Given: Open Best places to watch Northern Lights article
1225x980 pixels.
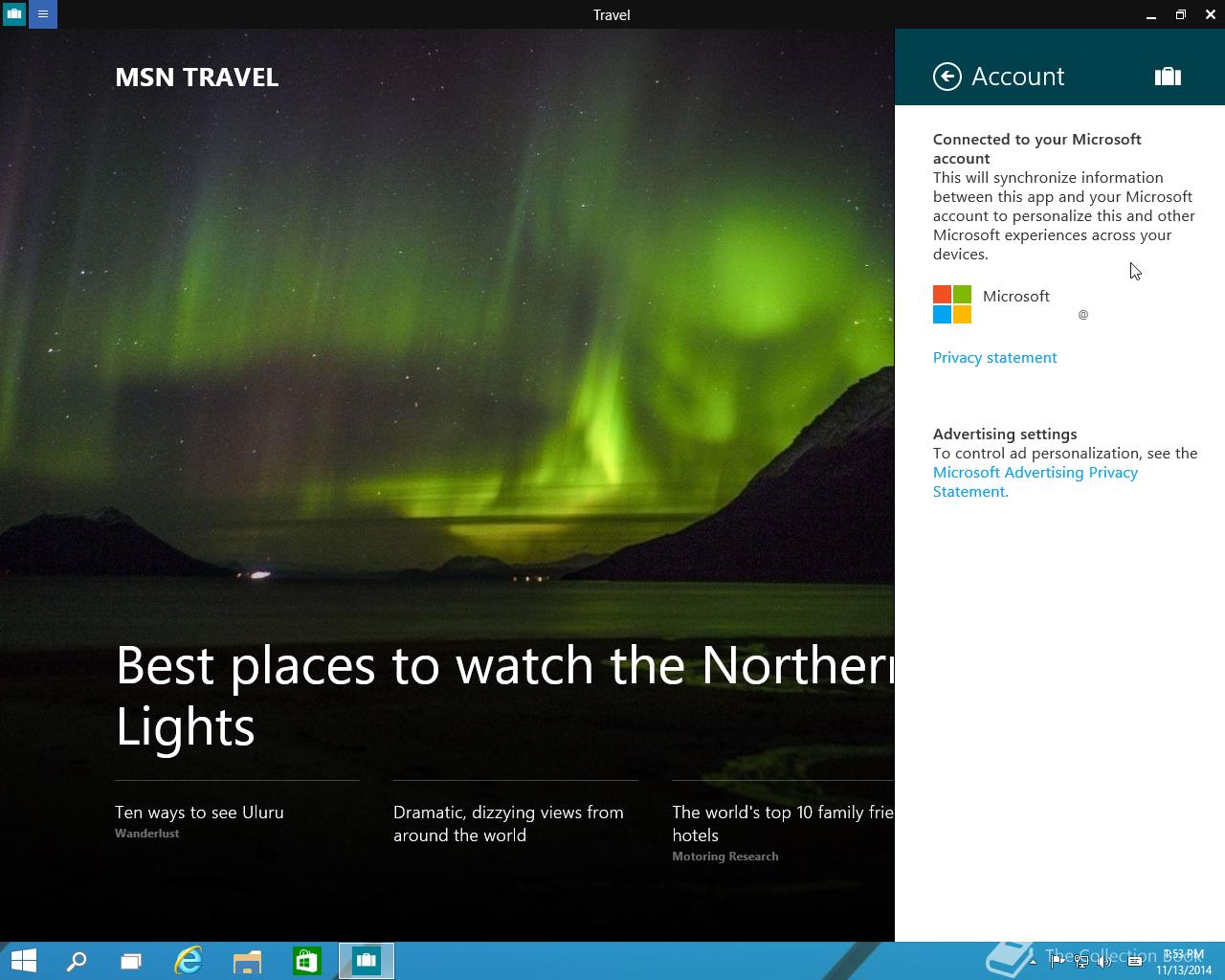Looking at the screenshot, I should [x=504, y=696].
